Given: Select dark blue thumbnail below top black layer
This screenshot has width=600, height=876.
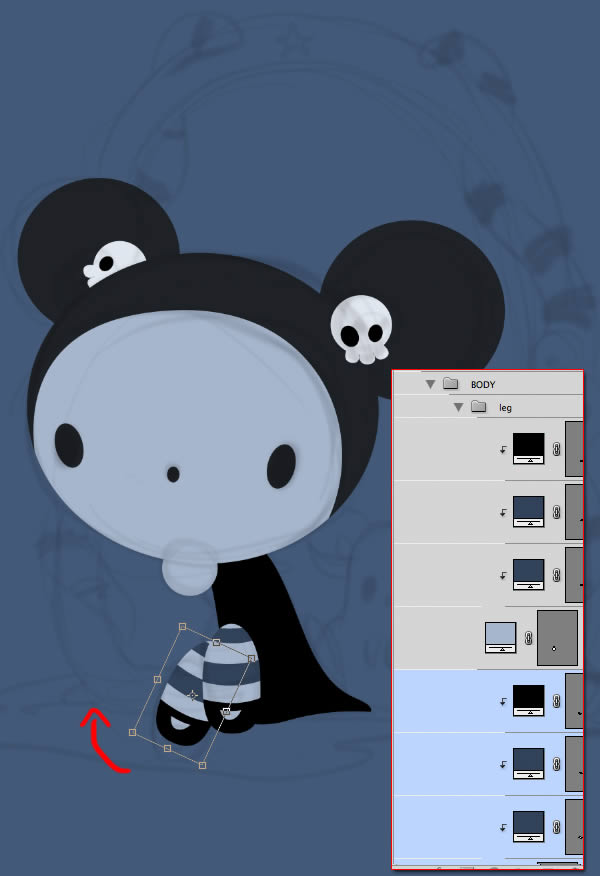Looking at the screenshot, I should [528, 512].
